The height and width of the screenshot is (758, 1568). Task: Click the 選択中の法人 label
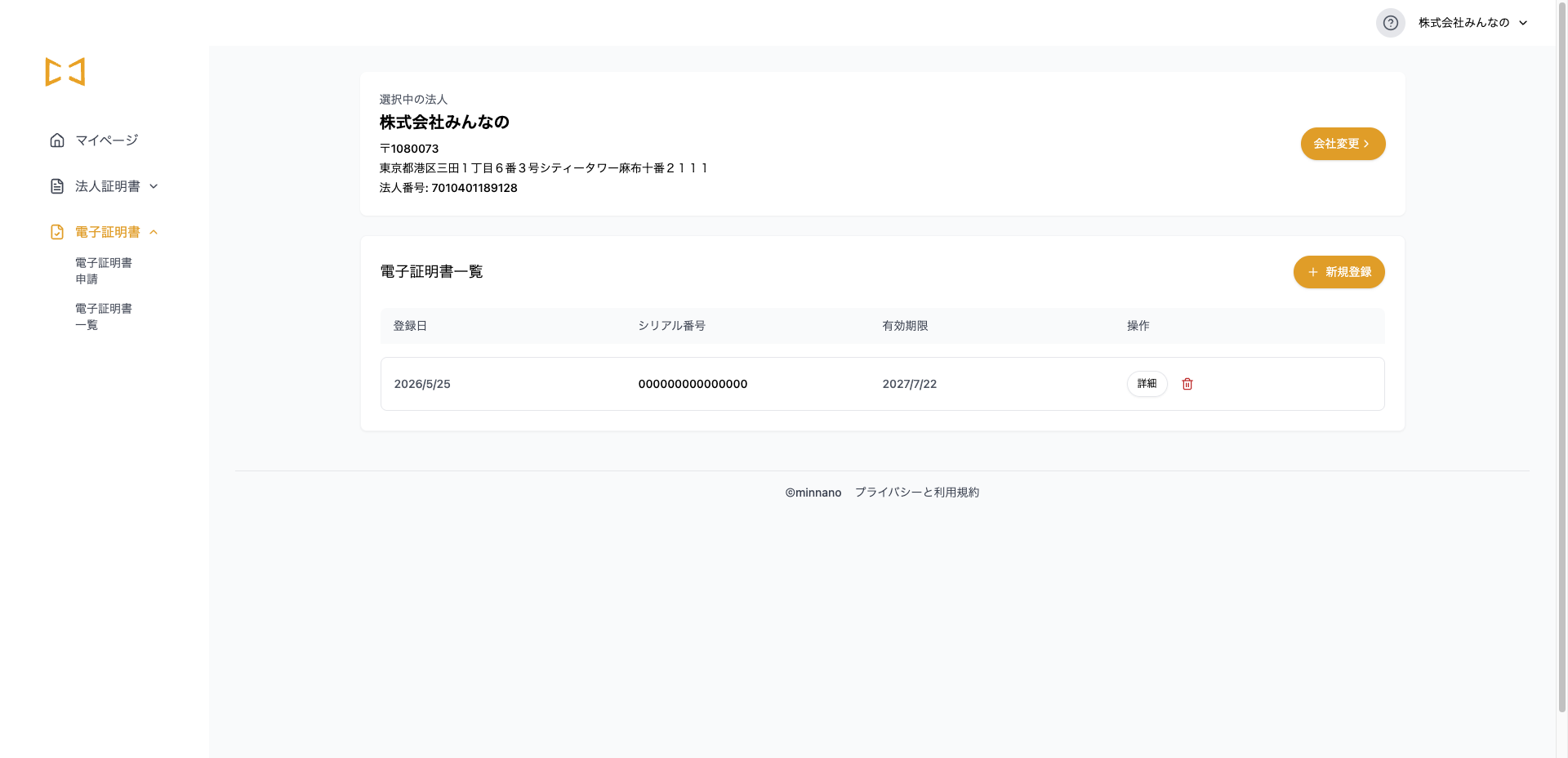tap(413, 100)
